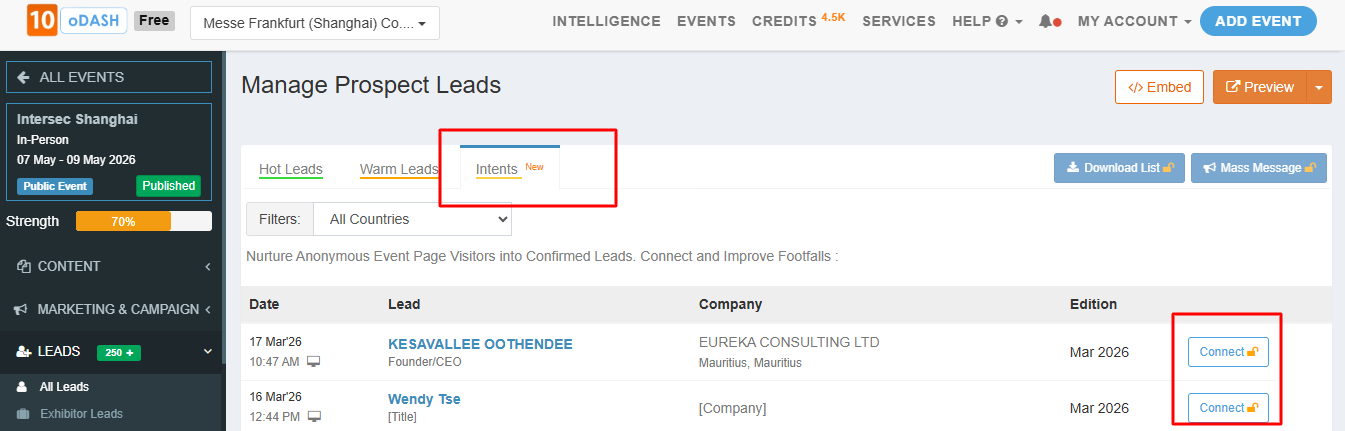Expand the My Account menu
The image size is (1345, 431).
pyautogui.click(x=1134, y=21)
